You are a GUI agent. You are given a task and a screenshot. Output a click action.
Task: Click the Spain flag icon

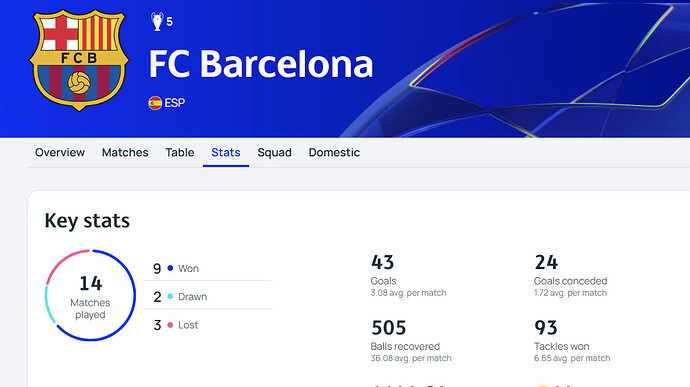point(155,103)
